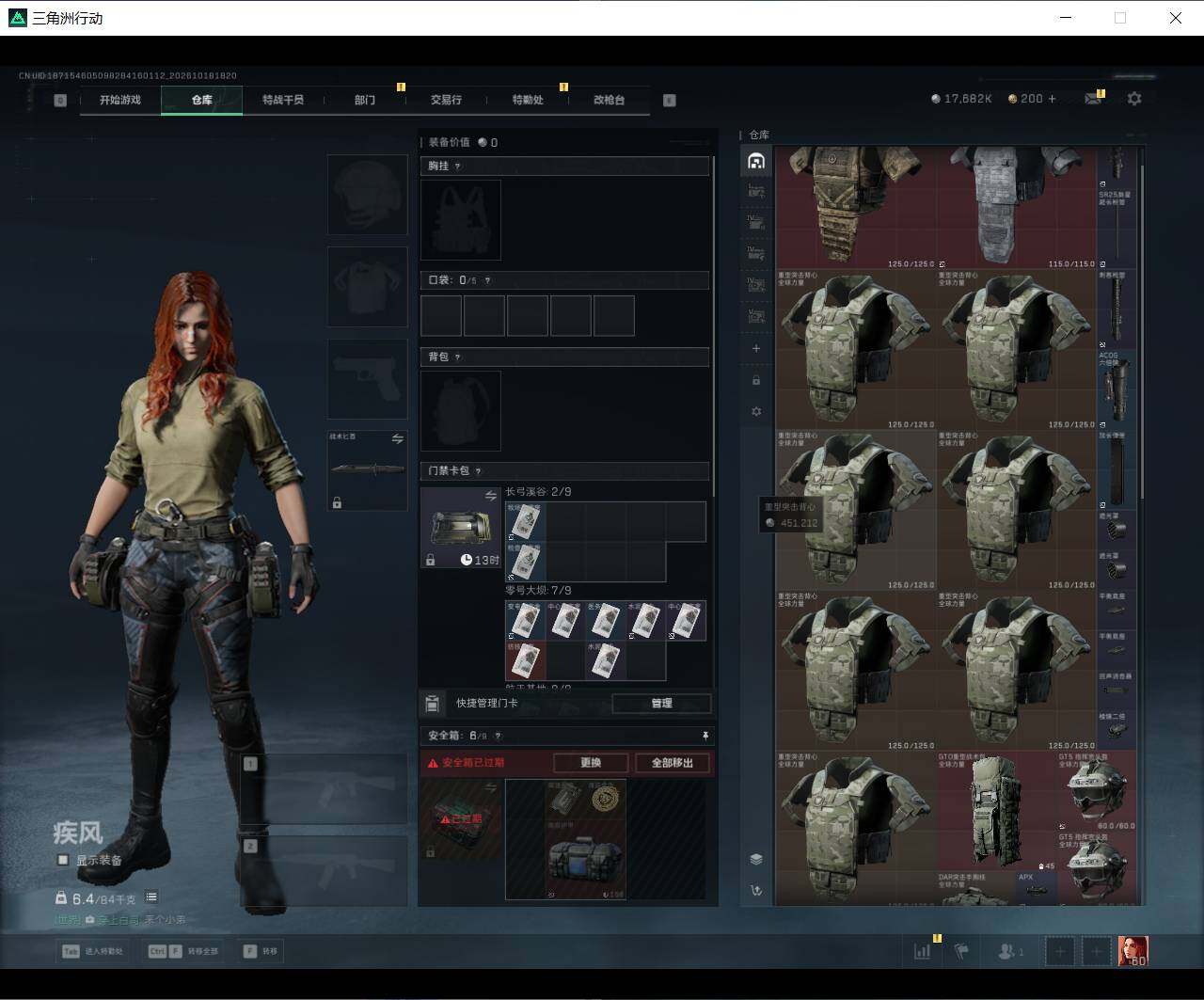Select the empty helmet equipment slot
1204x1000 pixels.
tap(367, 195)
